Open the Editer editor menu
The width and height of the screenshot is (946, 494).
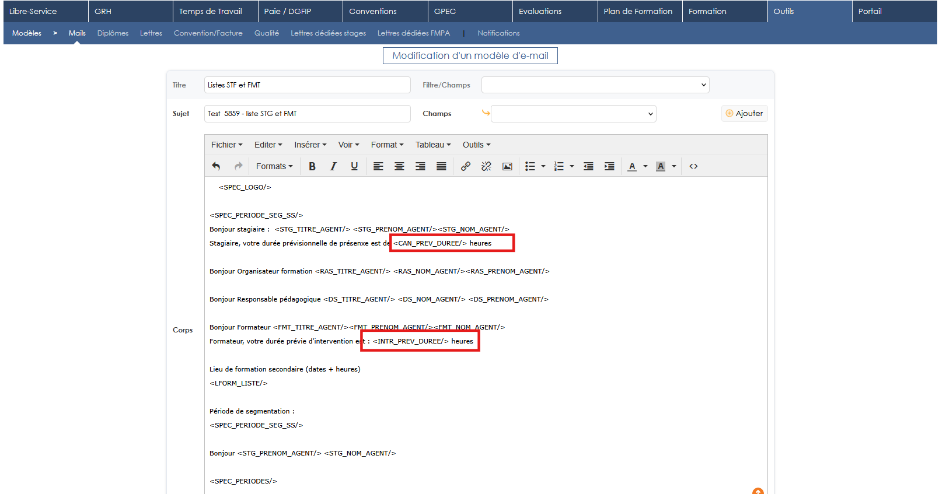268,145
